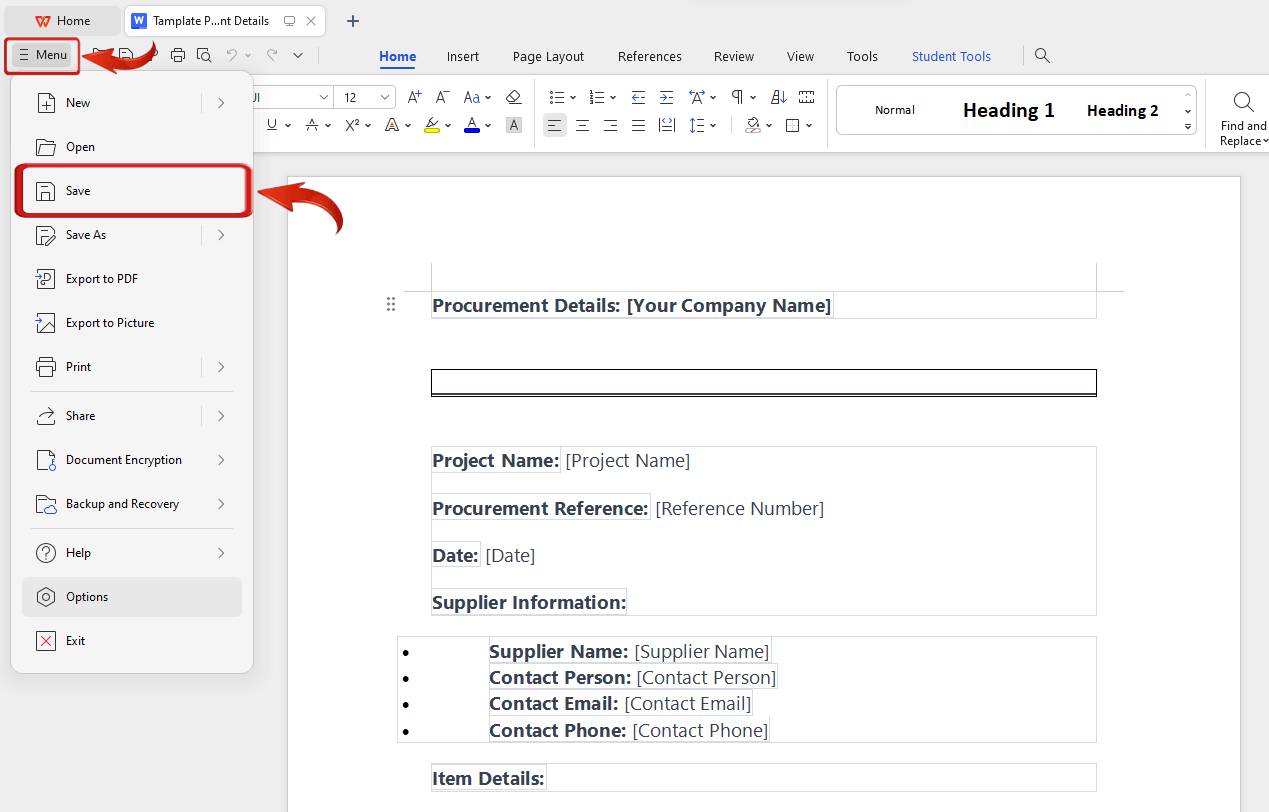Change the font color using the blue A swatch
Image resolution: width=1269 pixels, height=812 pixels.
(470, 125)
